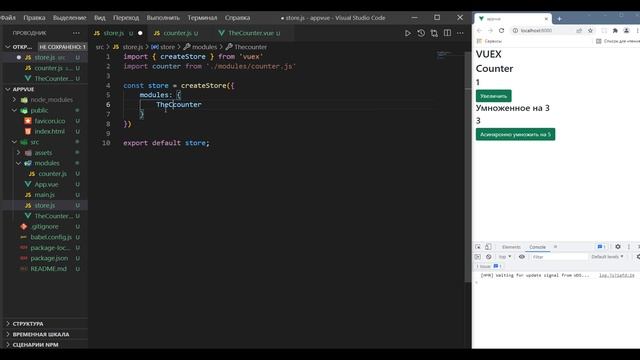
Task: Share this page from the address bar
Action: pos(579,31)
